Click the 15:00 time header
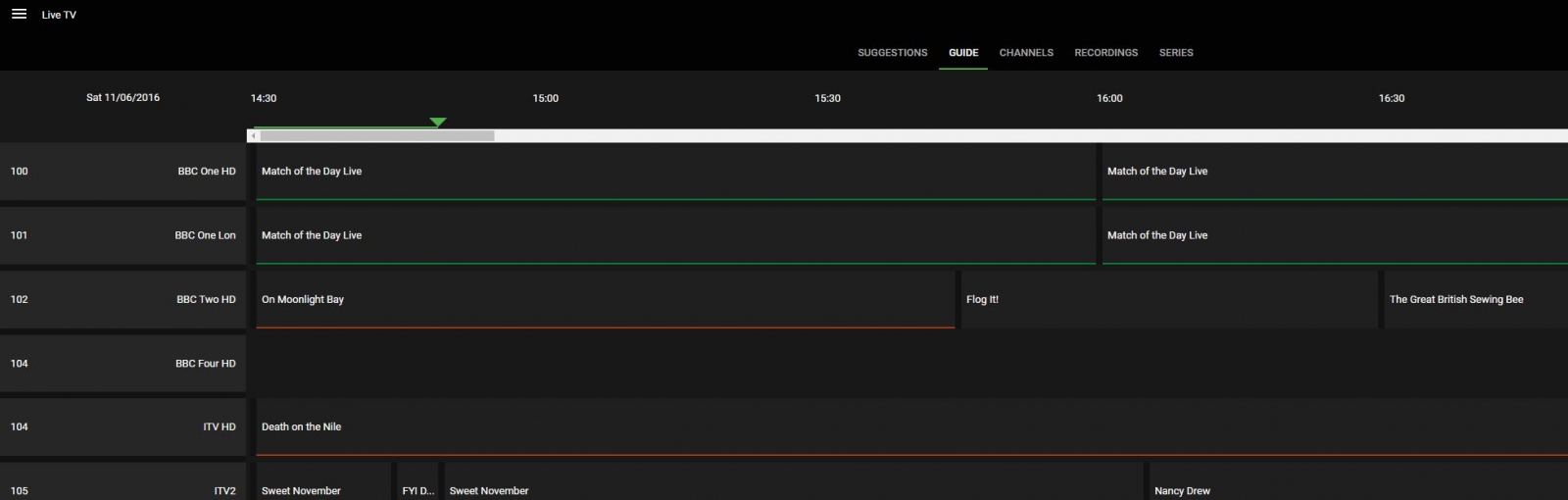This screenshot has width=1568, height=500. (x=546, y=99)
